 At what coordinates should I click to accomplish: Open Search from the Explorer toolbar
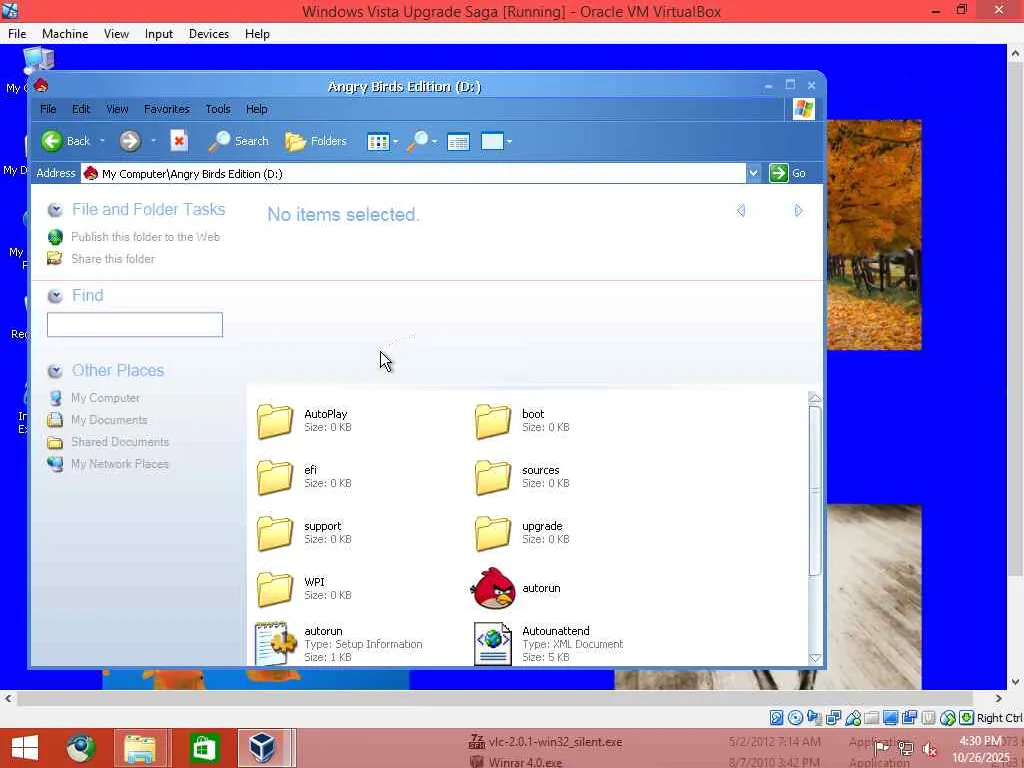[x=238, y=141]
